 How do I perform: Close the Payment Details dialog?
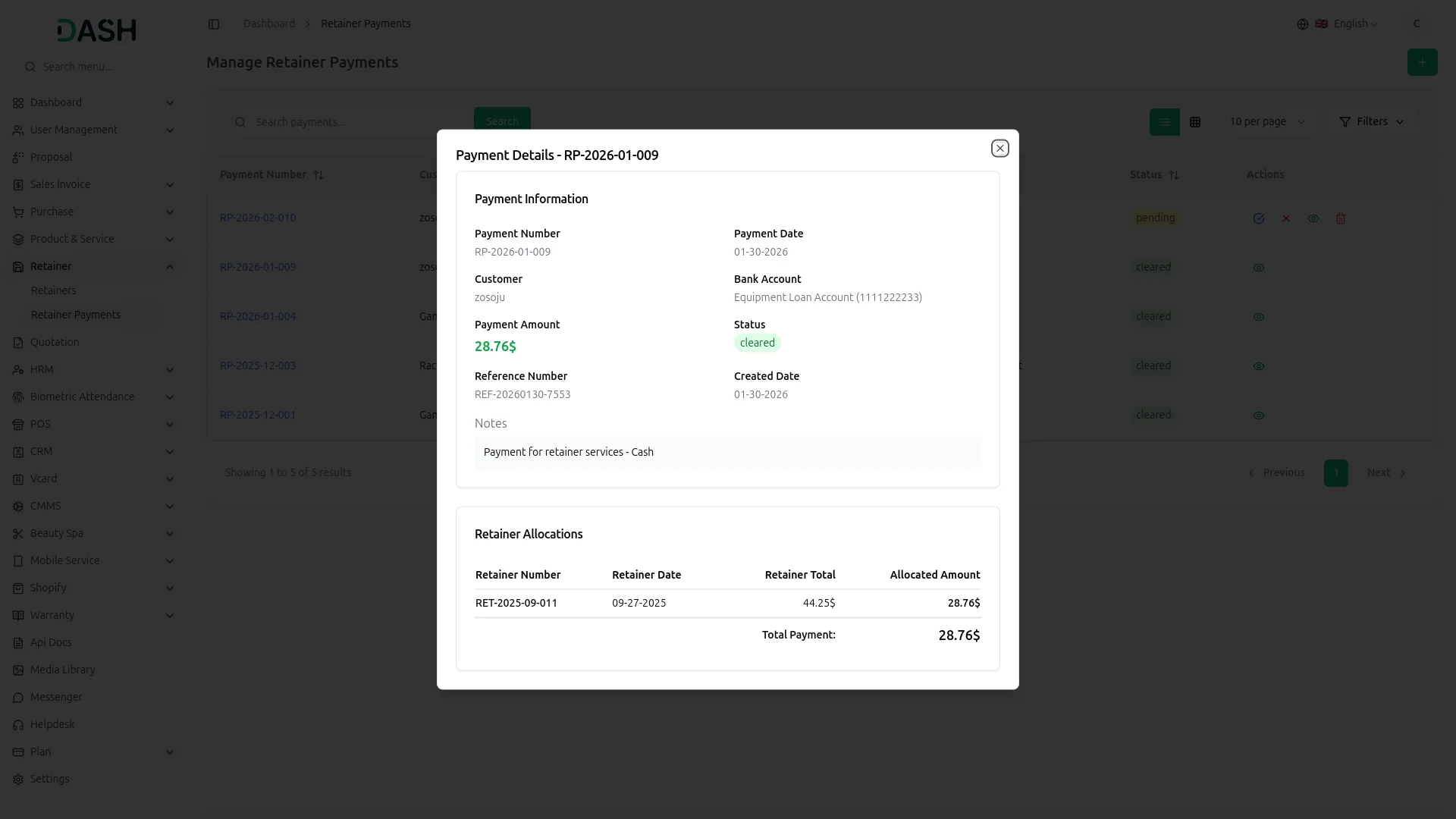(x=999, y=149)
